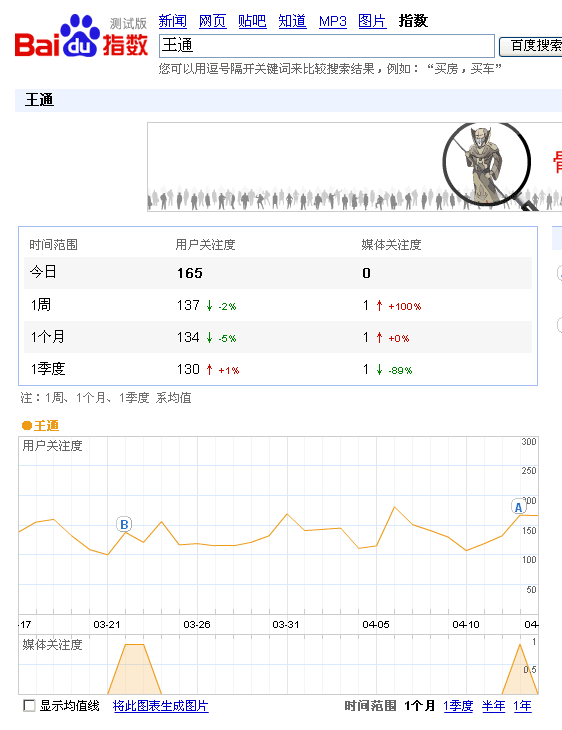Set time range to 半年
Screen dimensions: 562x730
pyautogui.click(x=493, y=706)
